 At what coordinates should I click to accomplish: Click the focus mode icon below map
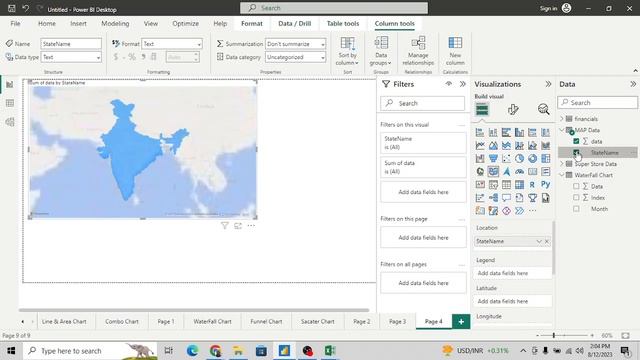click(238, 226)
